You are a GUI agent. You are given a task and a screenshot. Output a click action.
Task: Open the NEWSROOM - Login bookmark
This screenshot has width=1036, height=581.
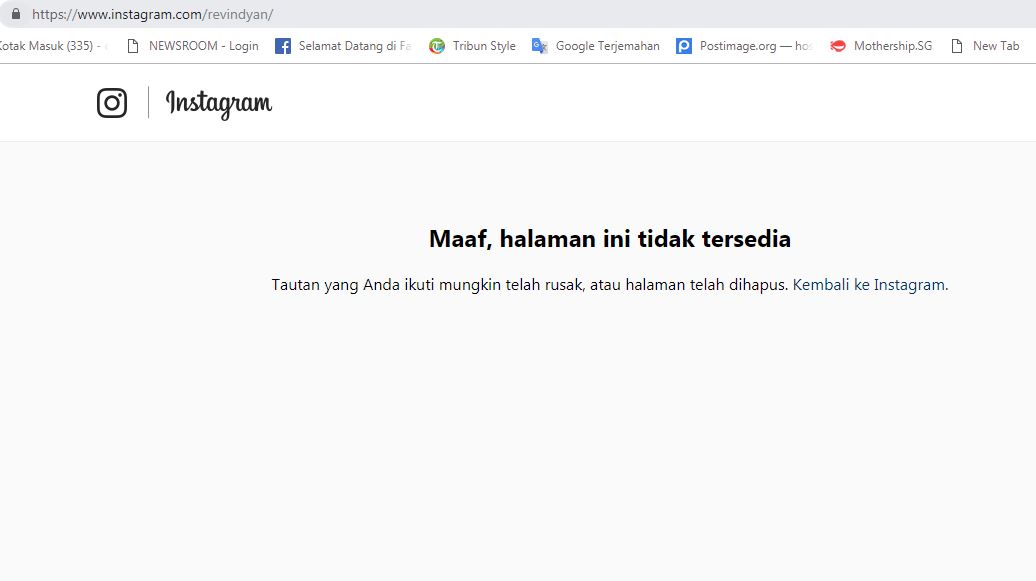tap(192, 46)
